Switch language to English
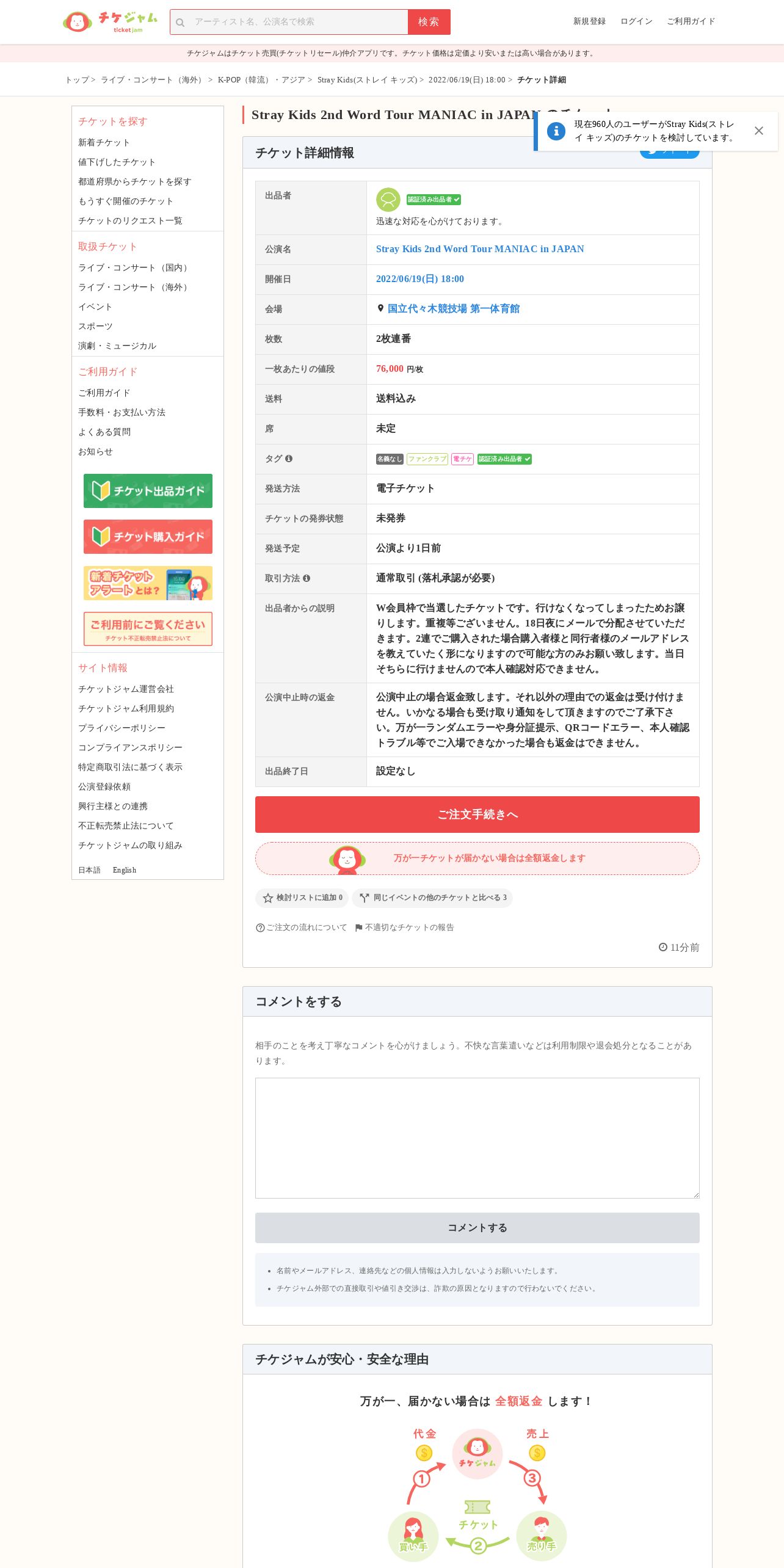784x1568 pixels. tap(125, 870)
